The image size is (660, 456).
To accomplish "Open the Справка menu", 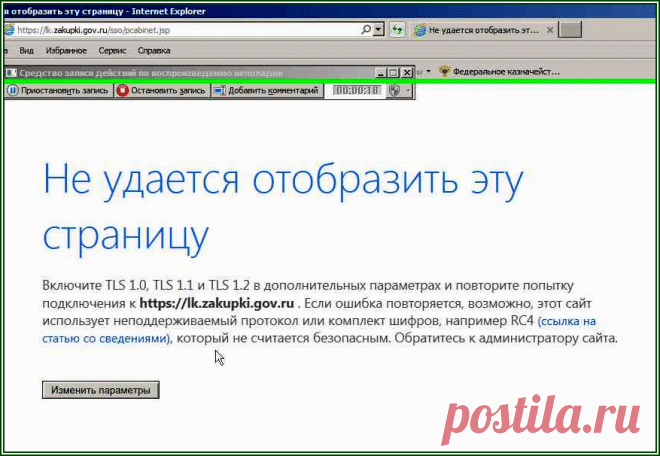I will [154, 51].
